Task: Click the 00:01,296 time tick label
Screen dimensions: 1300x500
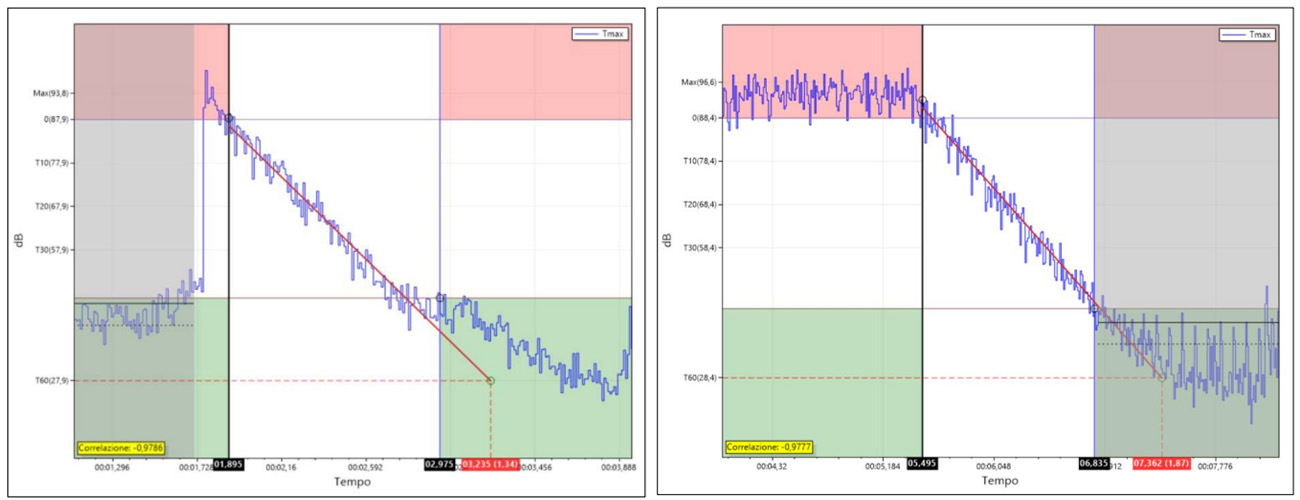Action: coord(112,466)
